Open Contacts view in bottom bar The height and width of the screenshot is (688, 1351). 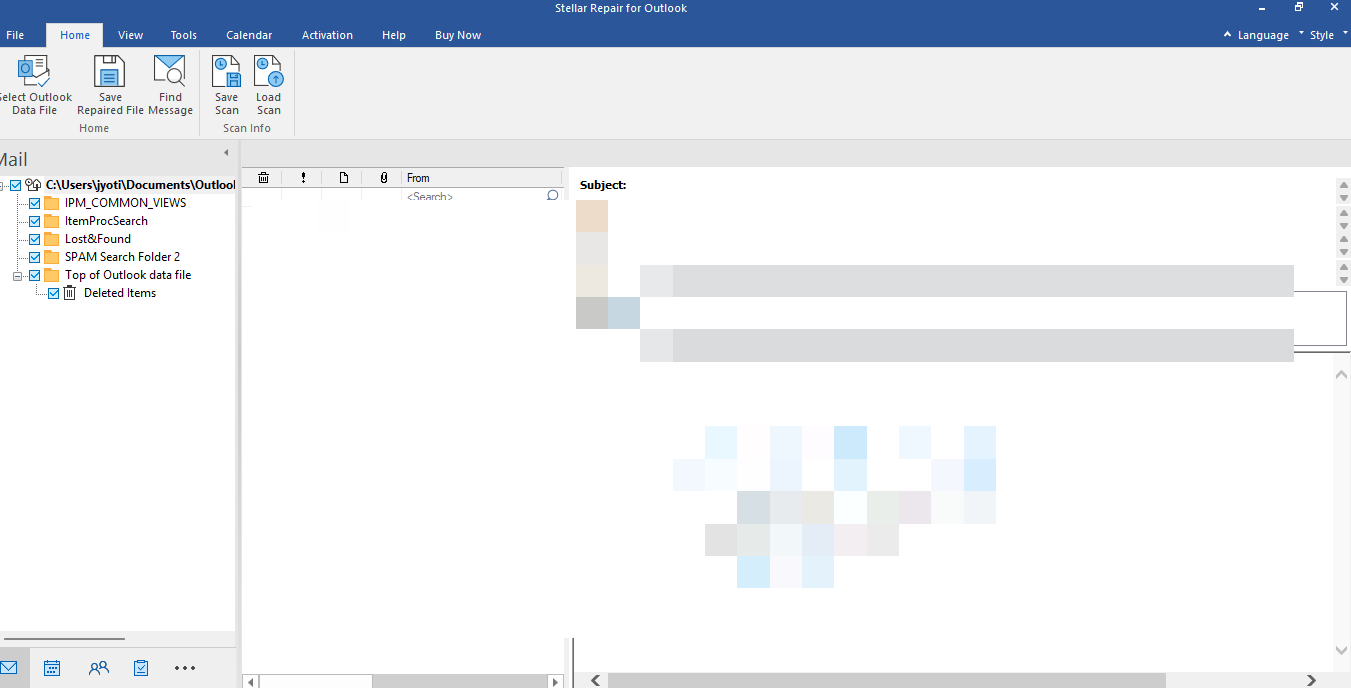99,668
